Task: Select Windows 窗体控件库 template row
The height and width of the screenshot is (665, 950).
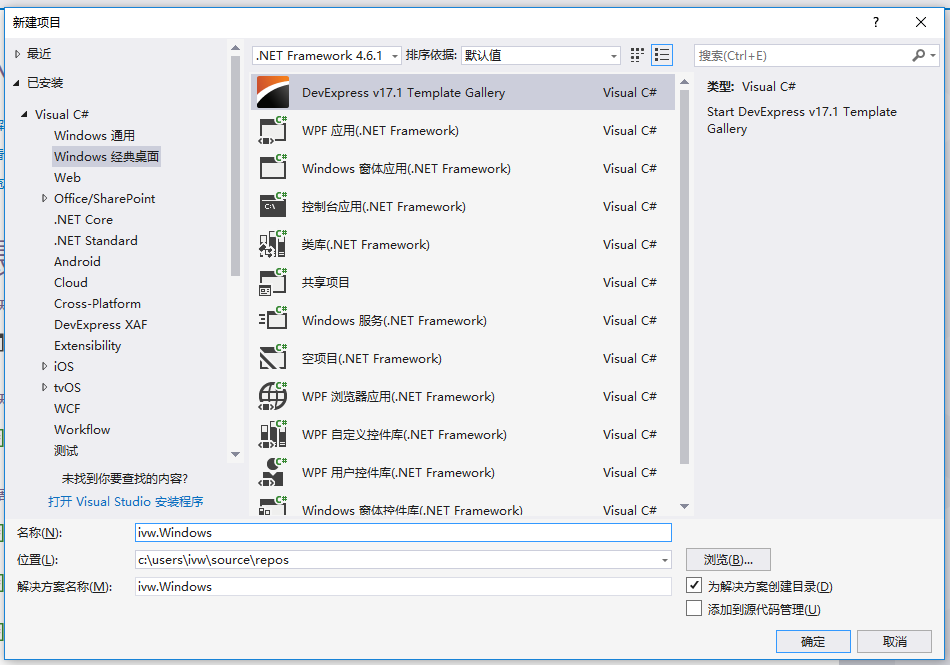Action: [462, 506]
